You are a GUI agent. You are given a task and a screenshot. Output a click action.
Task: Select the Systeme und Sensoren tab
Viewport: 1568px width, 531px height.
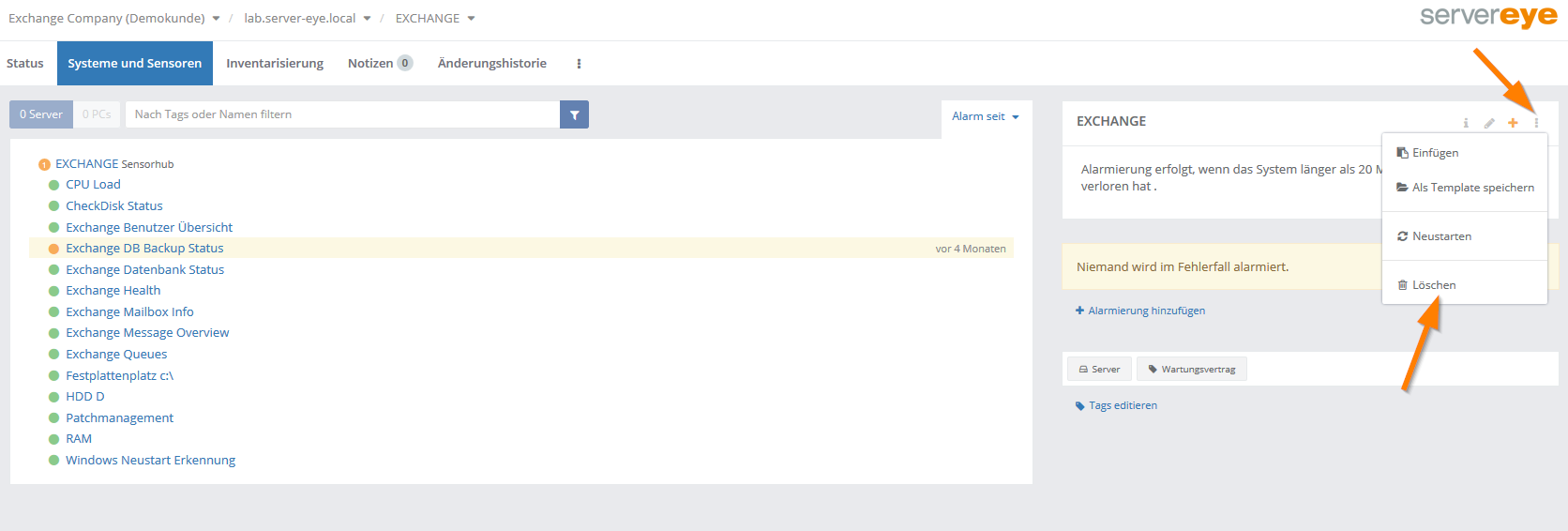coord(134,64)
